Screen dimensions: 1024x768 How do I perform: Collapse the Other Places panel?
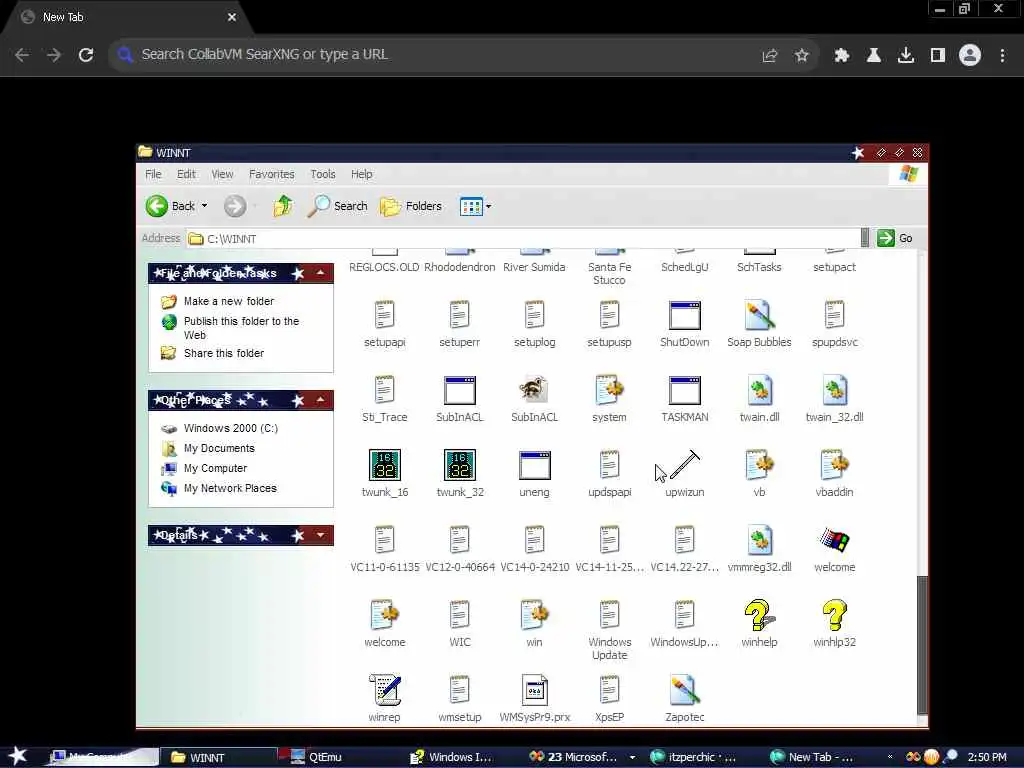[x=321, y=400]
